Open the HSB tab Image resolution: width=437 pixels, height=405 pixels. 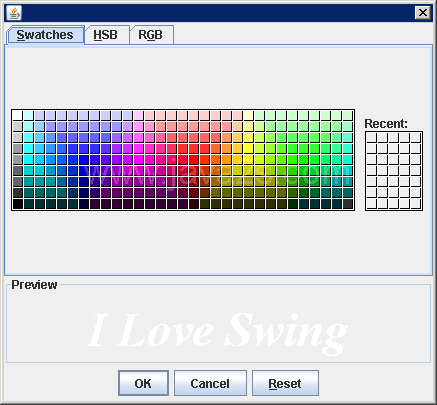pos(106,35)
